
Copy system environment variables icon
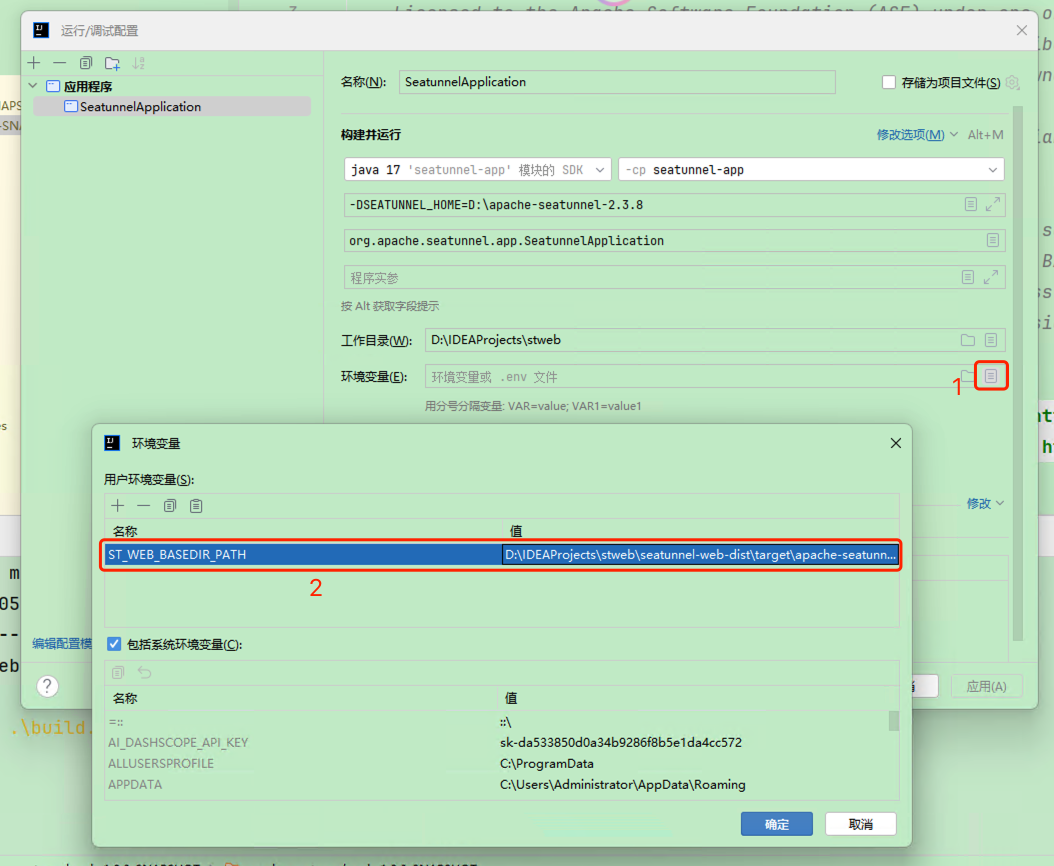coord(118,672)
